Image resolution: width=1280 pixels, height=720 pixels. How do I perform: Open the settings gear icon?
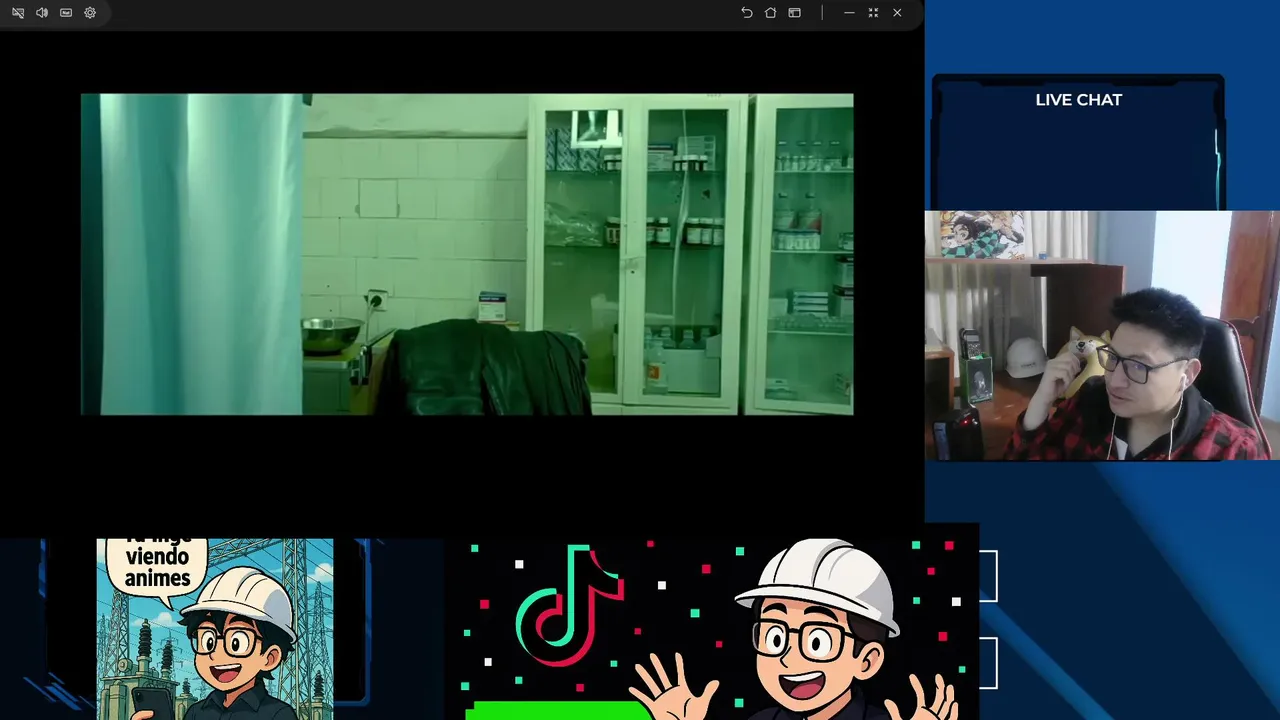(x=90, y=13)
